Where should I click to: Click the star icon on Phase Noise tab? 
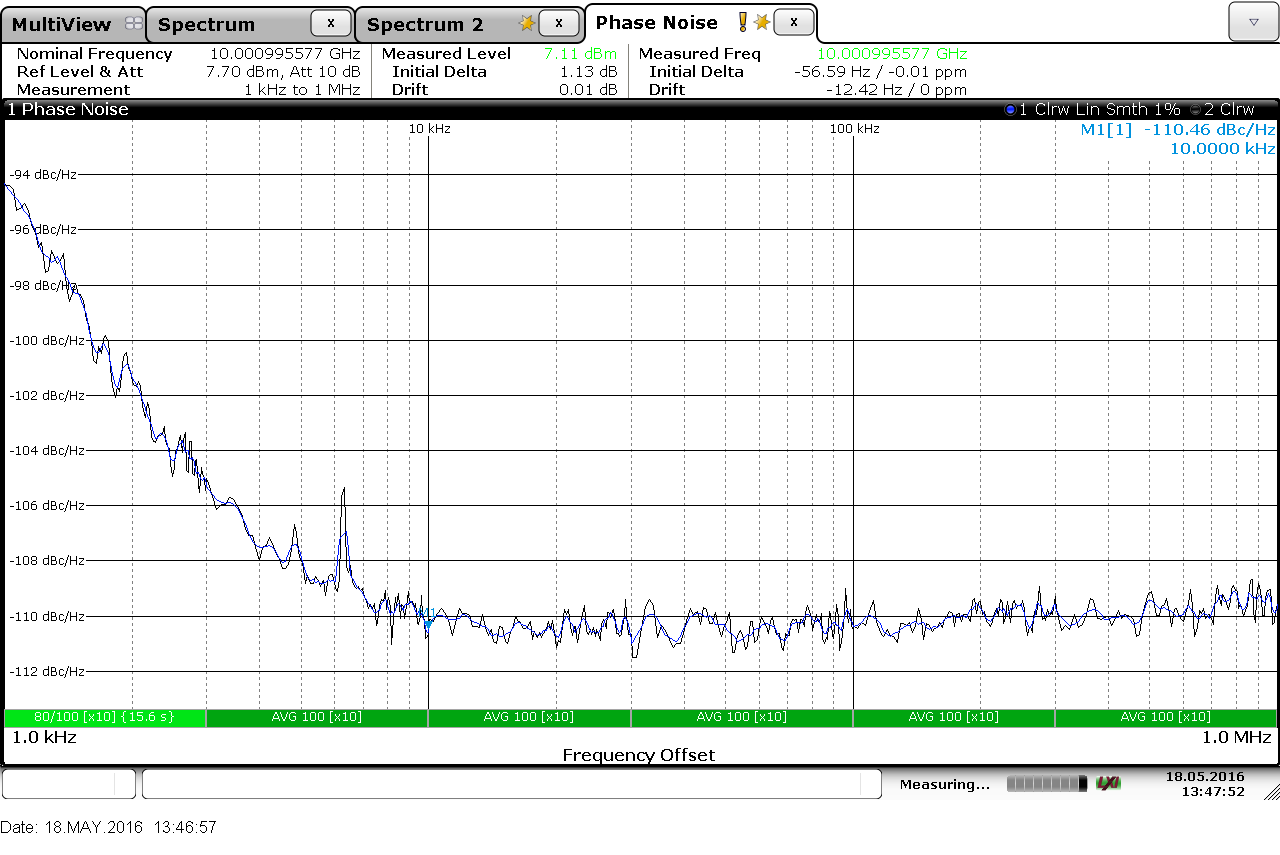[x=762, y=22]
